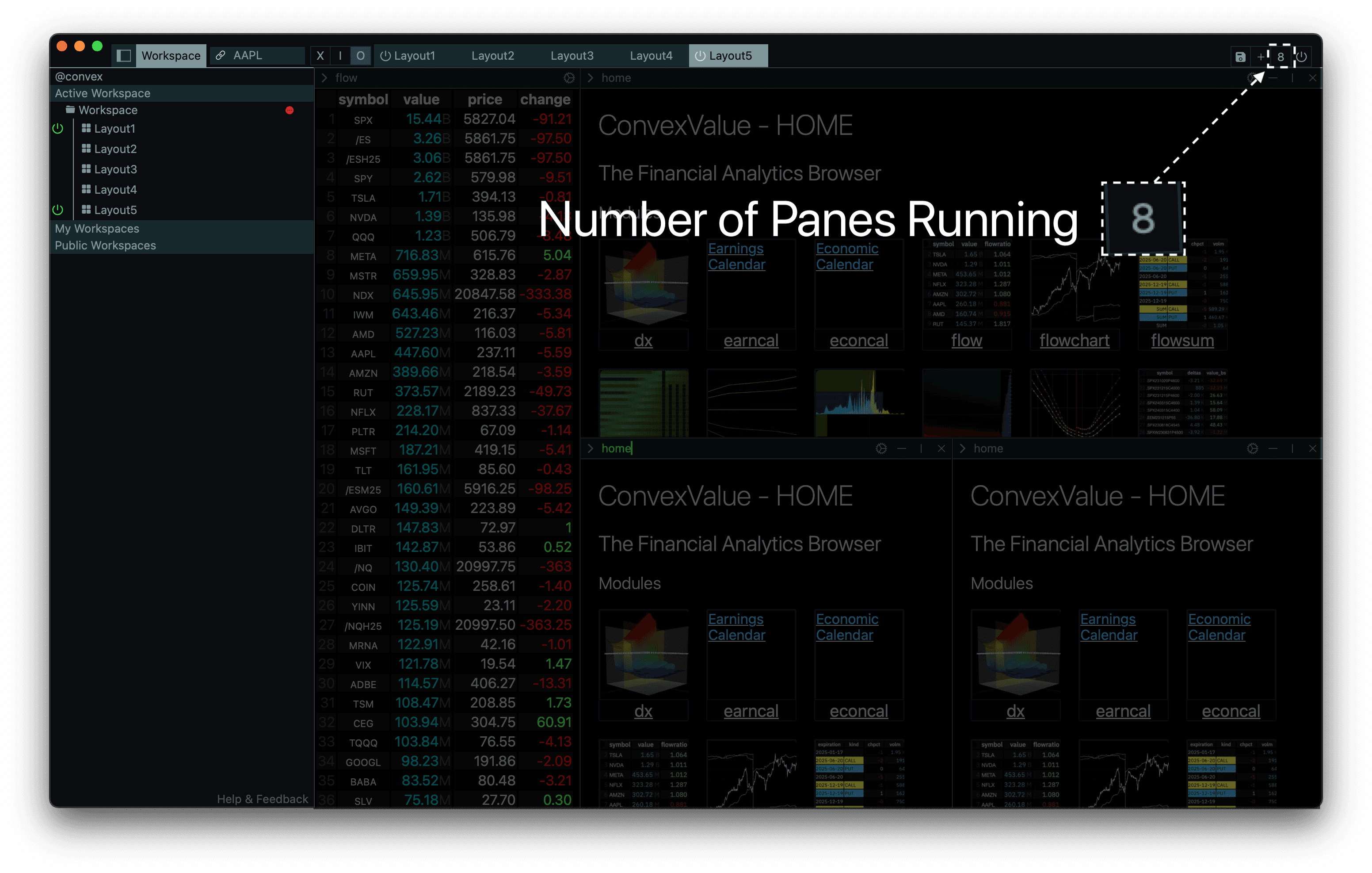Viewport: 1372px width, 873px height.
Task: Open econcal link in lower-right home pane
Action: [x=1231, y=712]
